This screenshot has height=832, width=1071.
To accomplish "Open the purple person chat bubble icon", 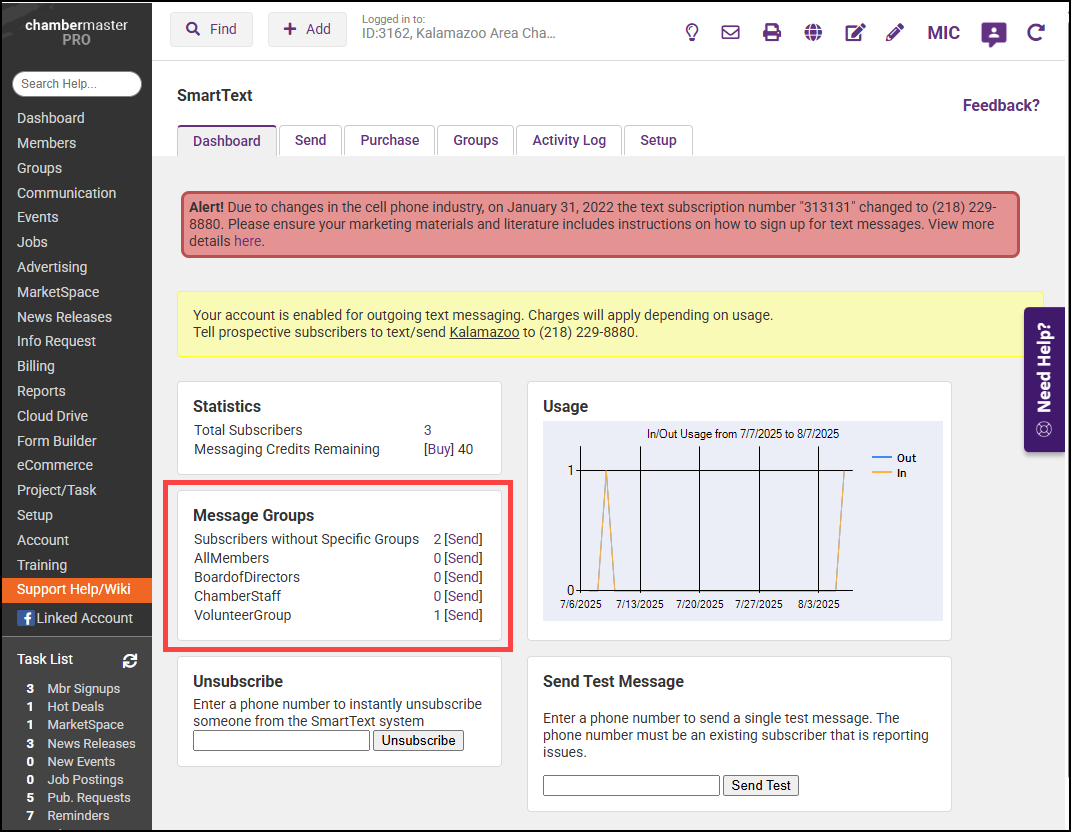I will coord(993,34).
